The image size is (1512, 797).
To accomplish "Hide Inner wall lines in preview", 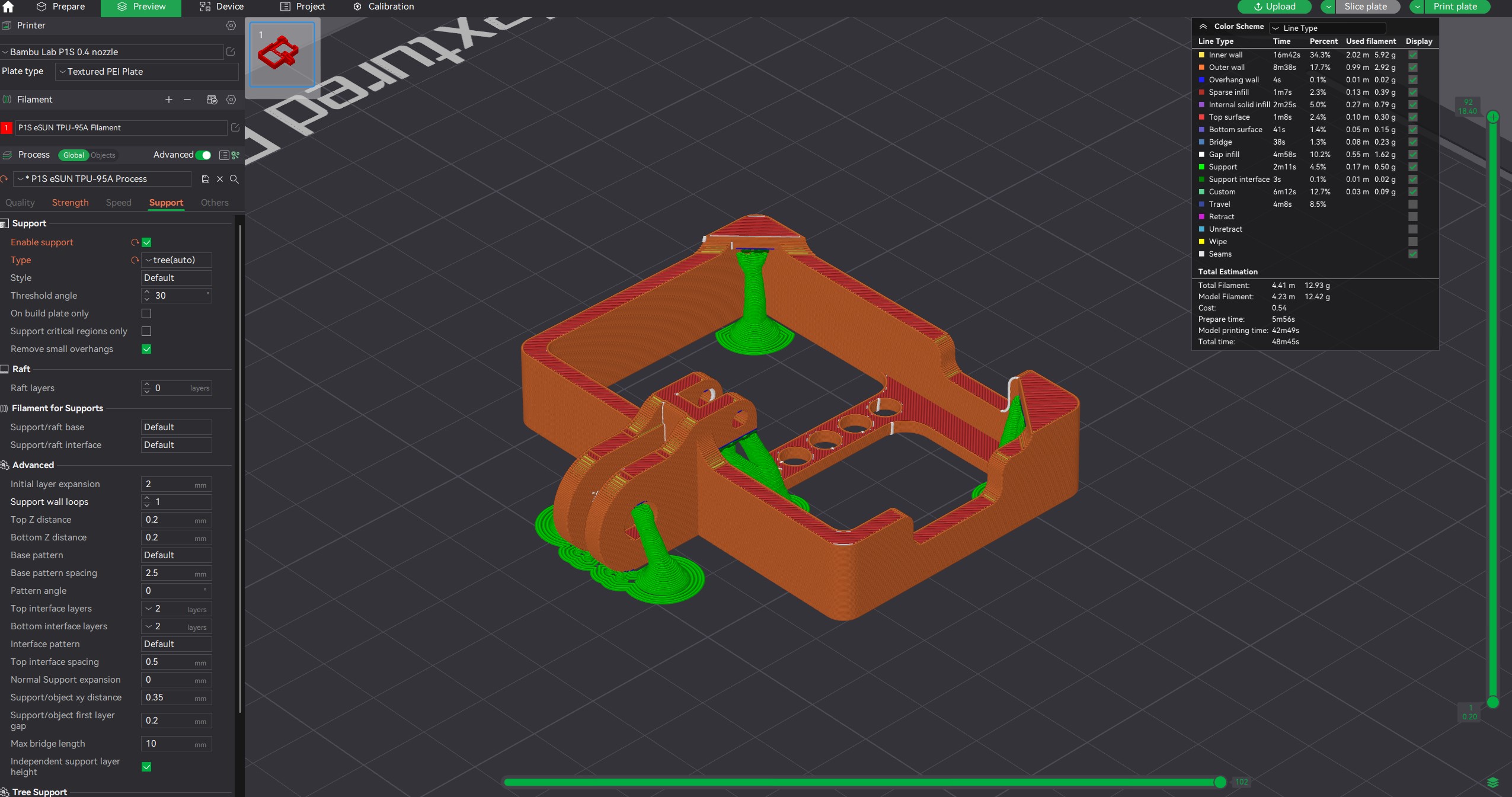I will click(1413, 55).
